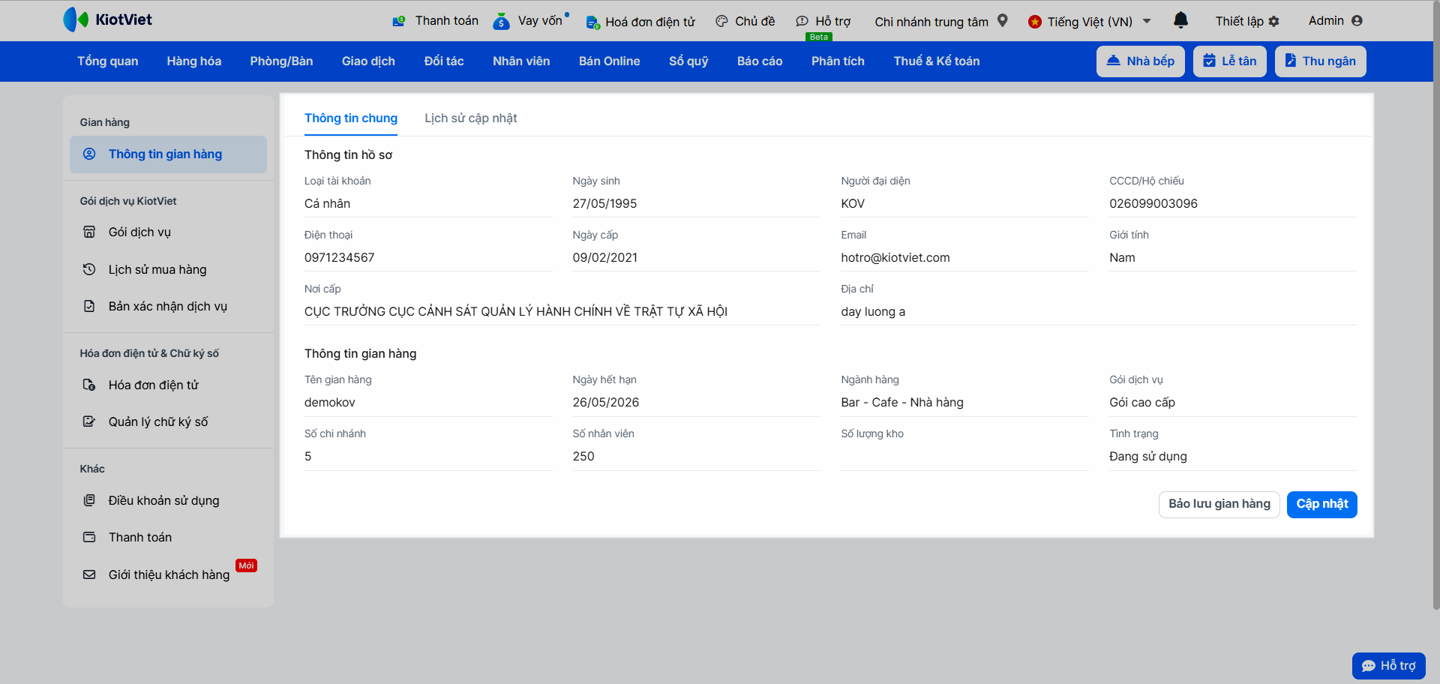Click the Chủ đề palette icon

click(x=721, y=21)
